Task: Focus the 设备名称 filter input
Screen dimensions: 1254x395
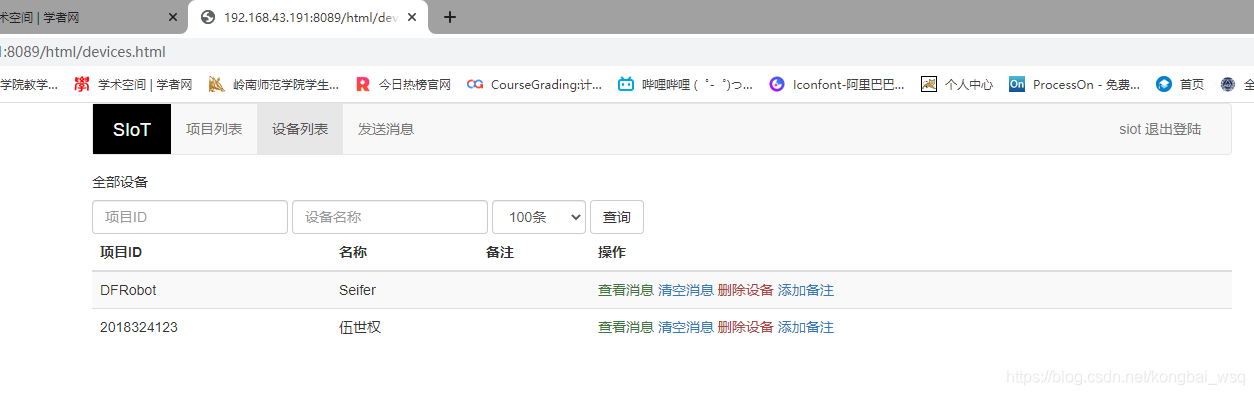Action: [x=390, y=217]
